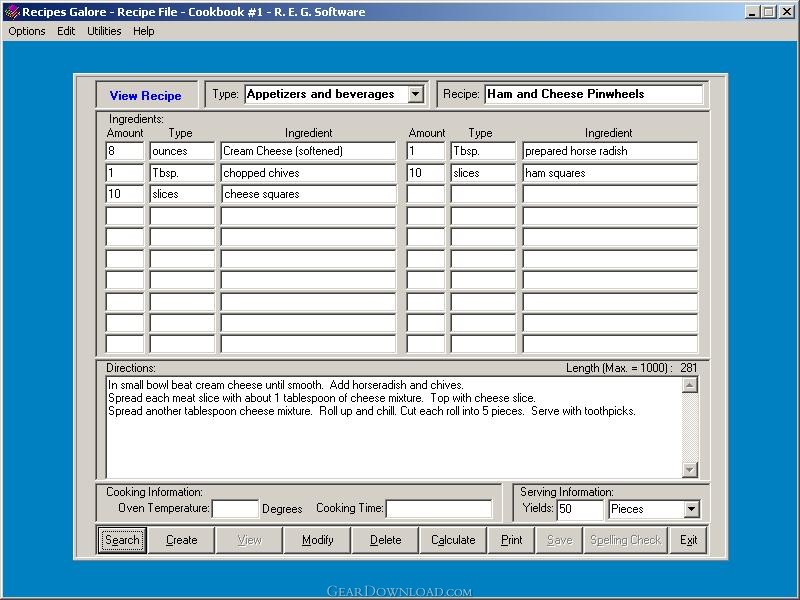Screen dimensions: 800x600
Task: Click the Search button
Action: tap(122, 540)
